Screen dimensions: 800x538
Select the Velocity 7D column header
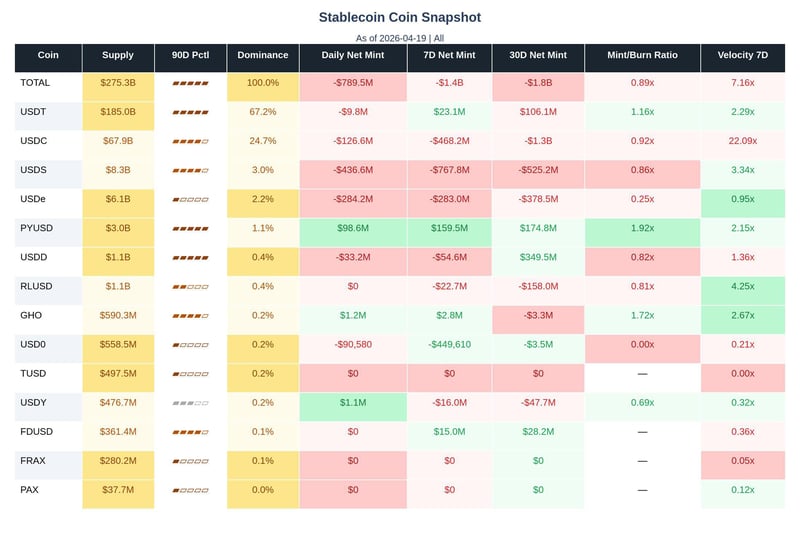742,55
